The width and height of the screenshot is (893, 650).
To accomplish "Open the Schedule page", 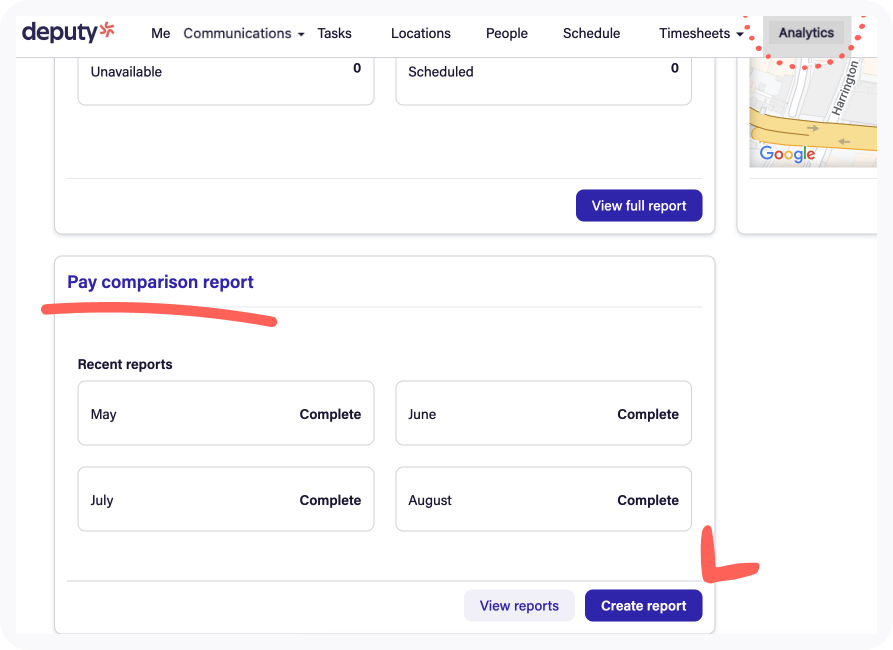I will click(x=591, y=33).
